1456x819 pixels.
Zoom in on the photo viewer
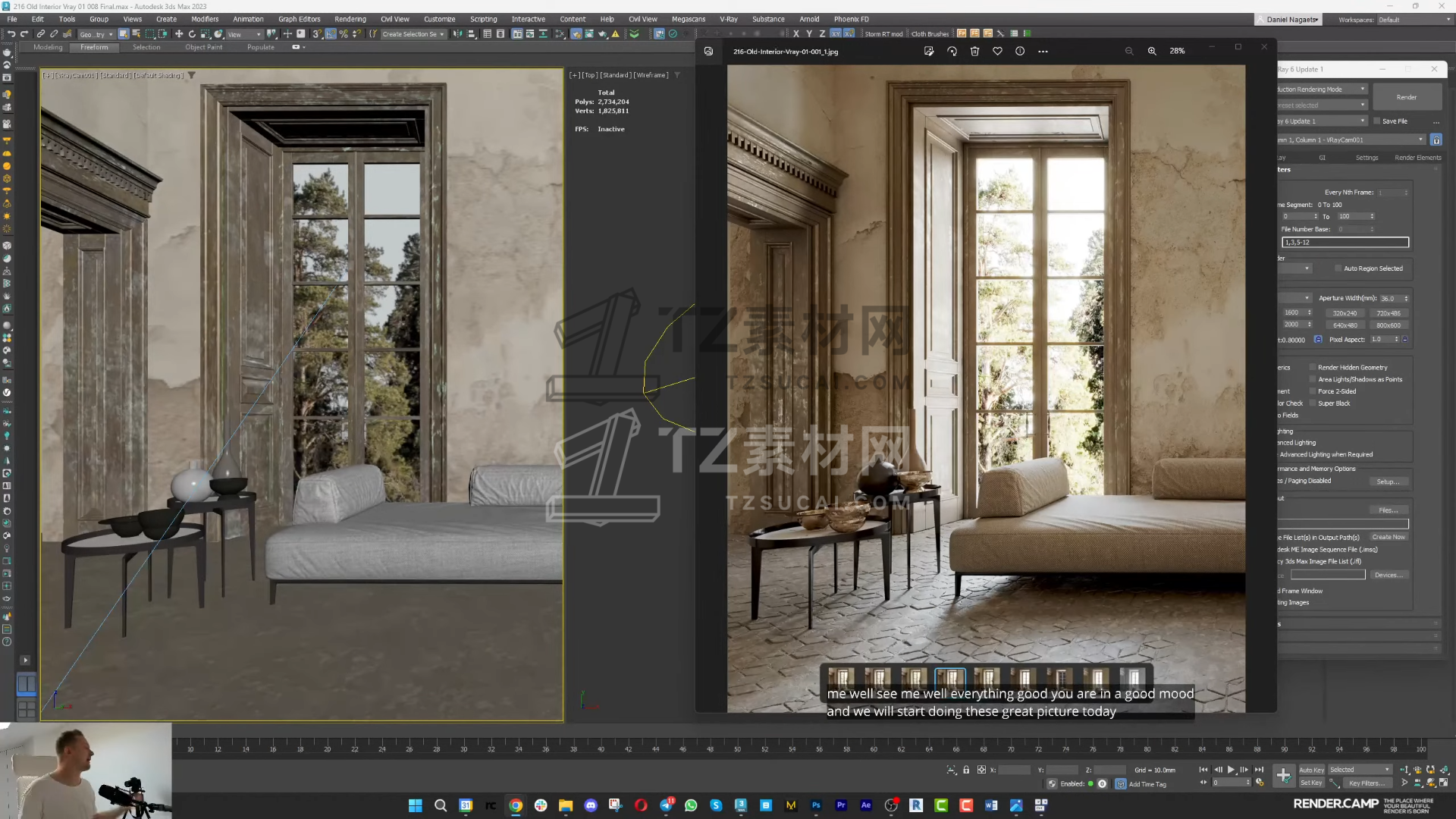point(1152,52)
